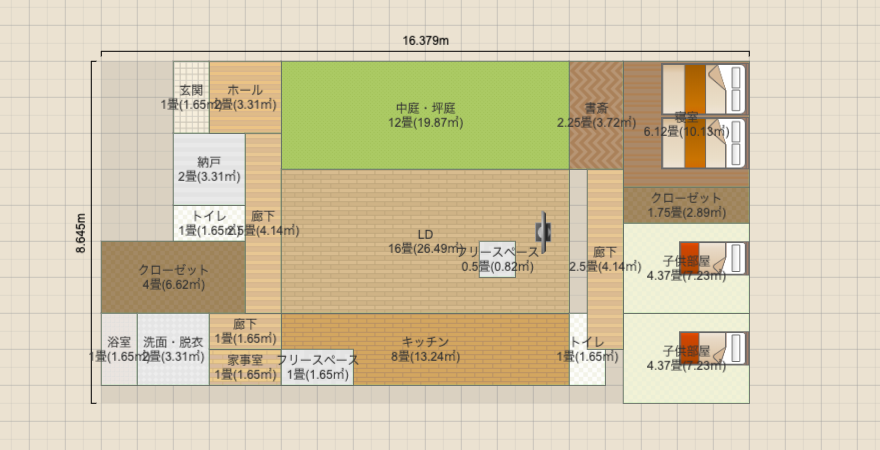Select the 書斎 2.25畳 study room
This screenshot has width=880, height=450.
[596, 115]
